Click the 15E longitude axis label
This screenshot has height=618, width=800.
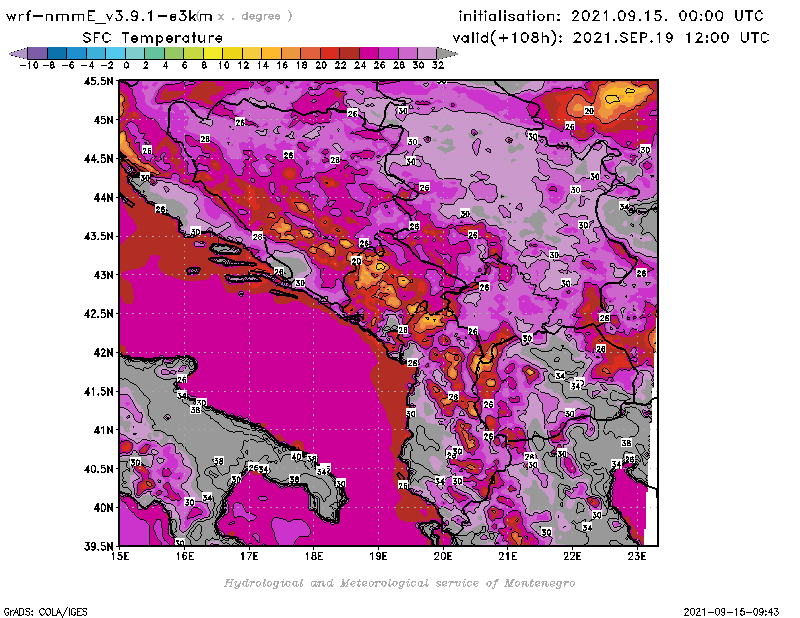pos(120,556)
